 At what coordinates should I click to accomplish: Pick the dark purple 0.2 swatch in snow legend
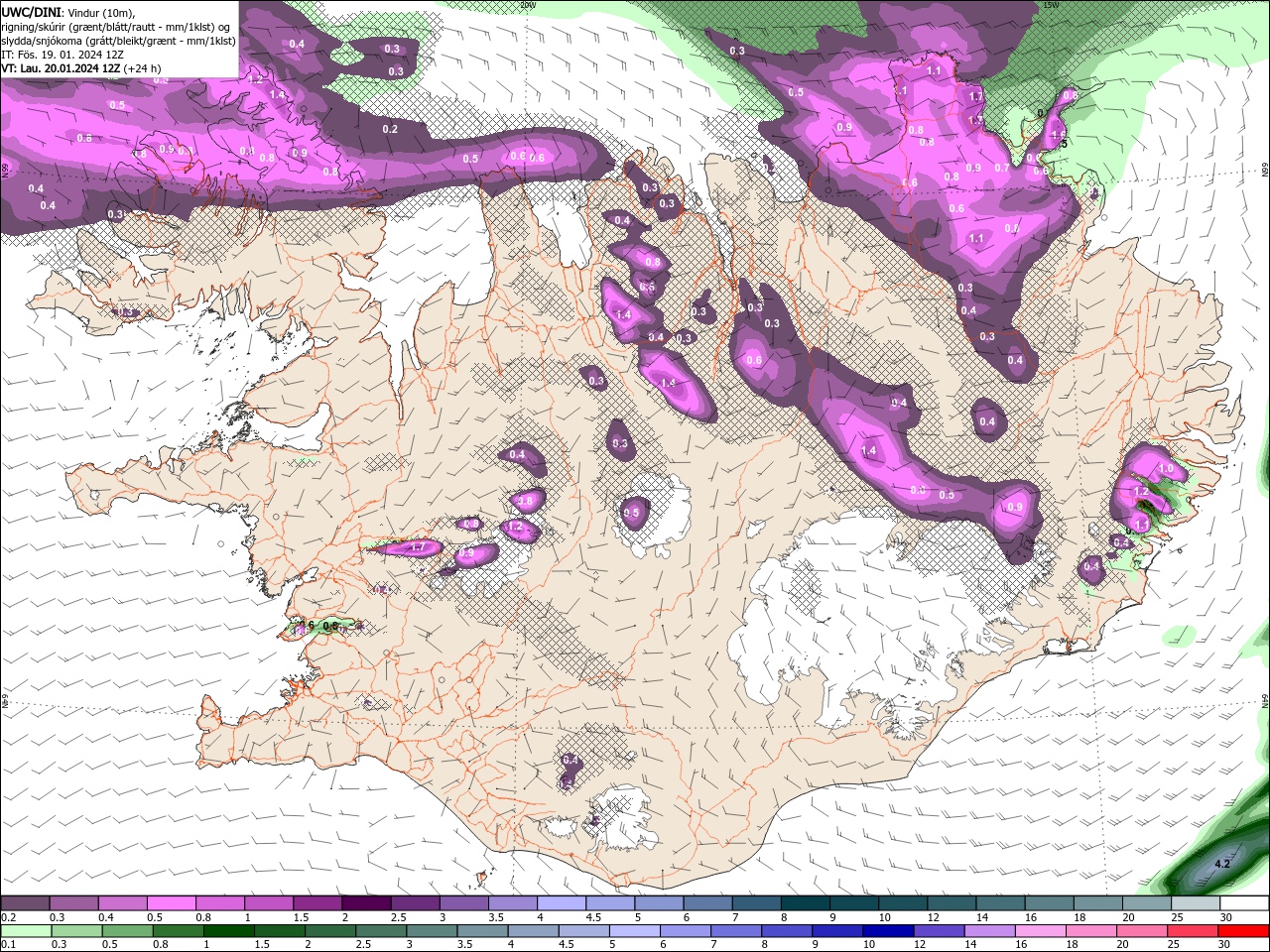(x=25, y=903)
